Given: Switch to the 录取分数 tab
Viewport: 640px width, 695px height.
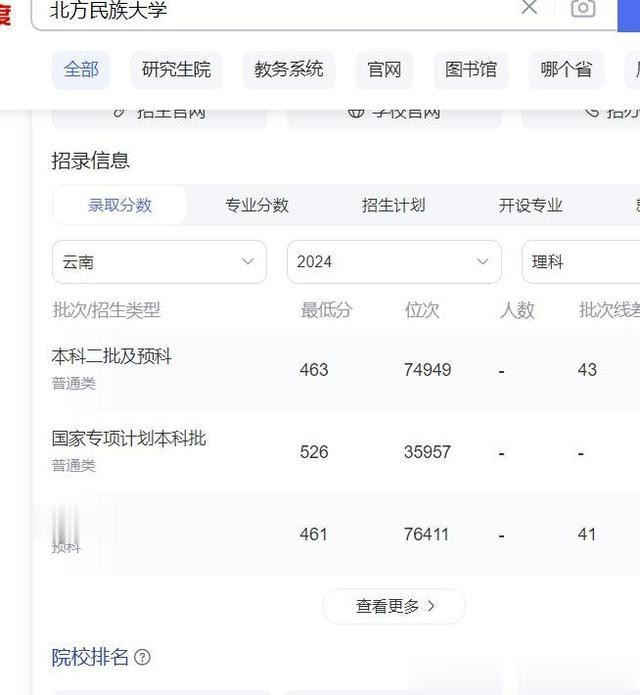Looking at the screenshot, I should (120, 205).
